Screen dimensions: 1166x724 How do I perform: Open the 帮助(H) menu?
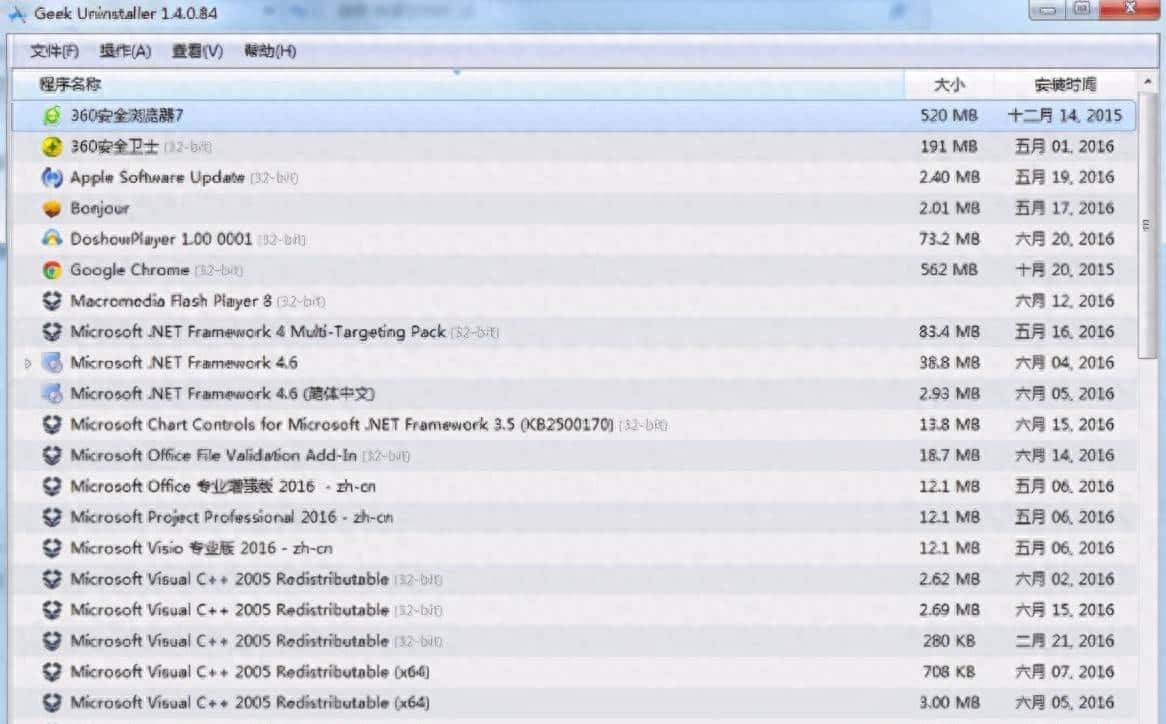tap(270, 51)
